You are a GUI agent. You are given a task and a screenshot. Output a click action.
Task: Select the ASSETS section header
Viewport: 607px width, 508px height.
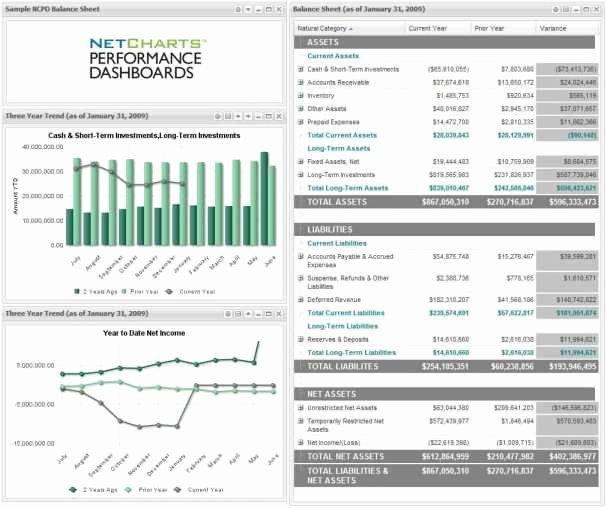click(x=444, y=42)
